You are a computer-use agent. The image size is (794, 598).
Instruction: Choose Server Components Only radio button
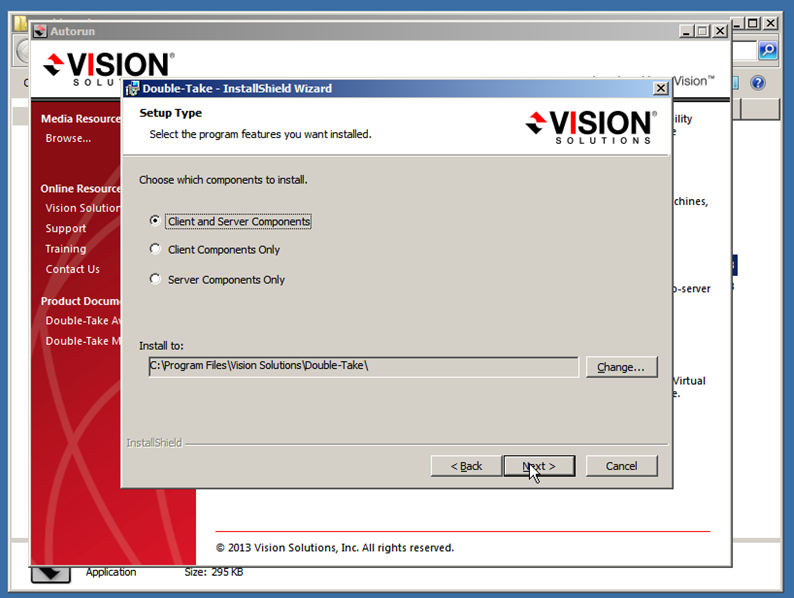click(x=155, y=279)
